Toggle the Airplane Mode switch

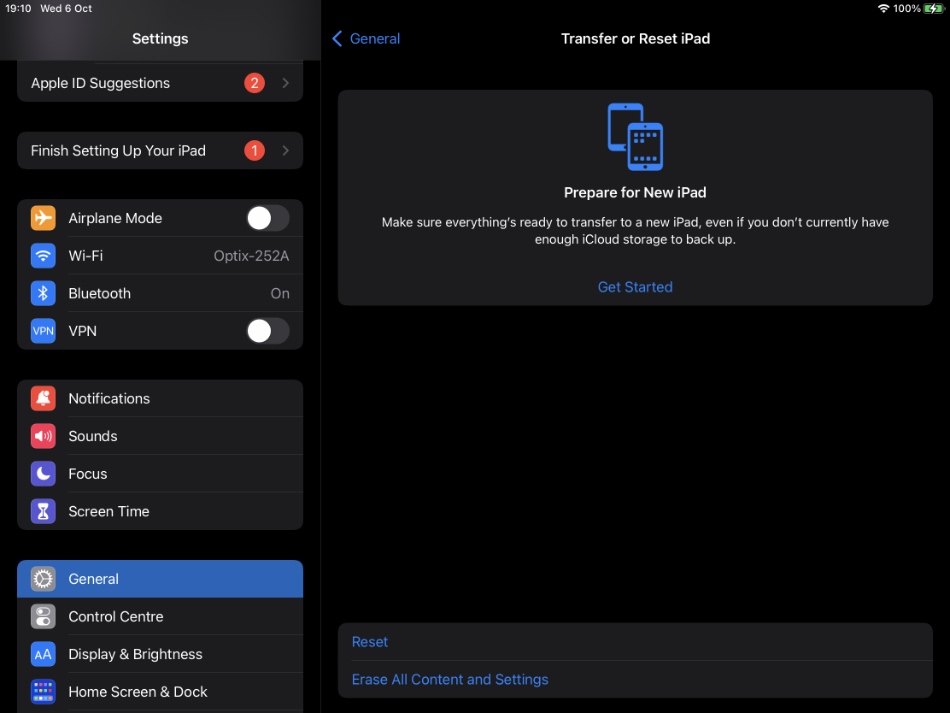(x=268, y=218)
